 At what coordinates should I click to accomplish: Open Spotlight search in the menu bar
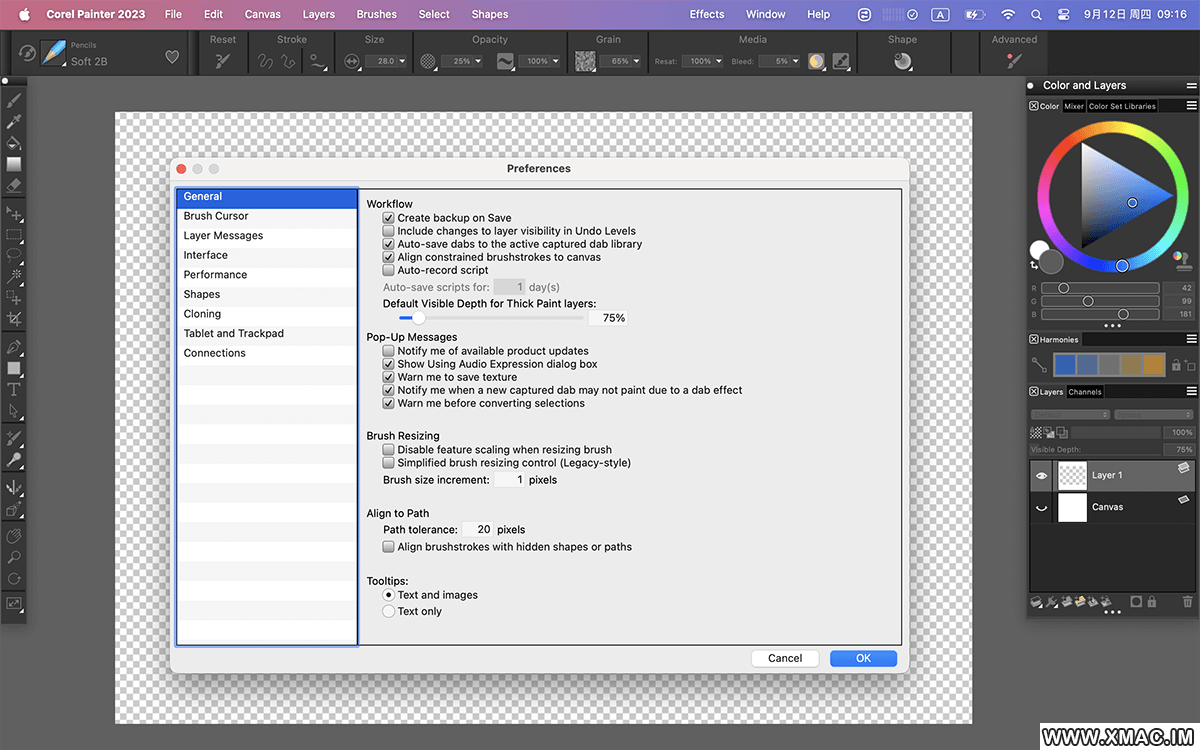click(x=1036, y=15)
